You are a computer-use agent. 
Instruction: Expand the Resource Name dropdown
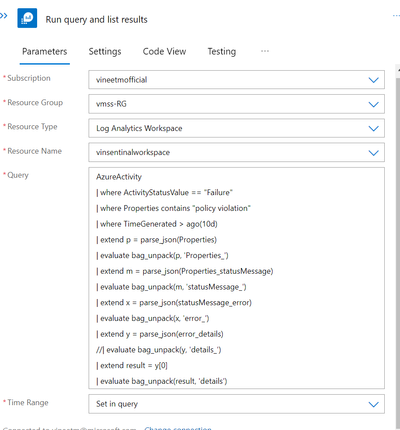tap(236, 153)
